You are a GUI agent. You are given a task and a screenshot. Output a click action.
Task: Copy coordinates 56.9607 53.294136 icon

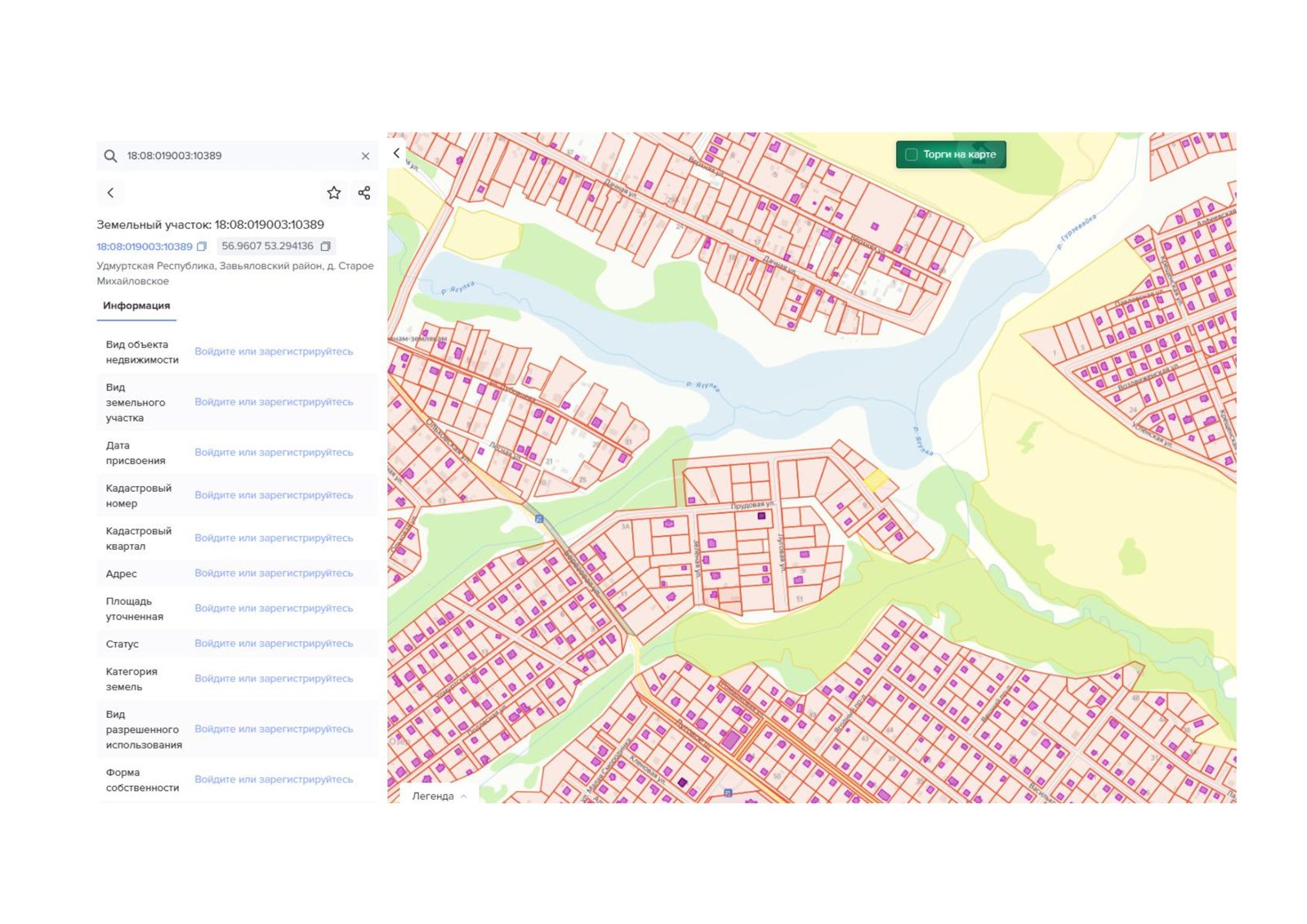coord(325,246)
